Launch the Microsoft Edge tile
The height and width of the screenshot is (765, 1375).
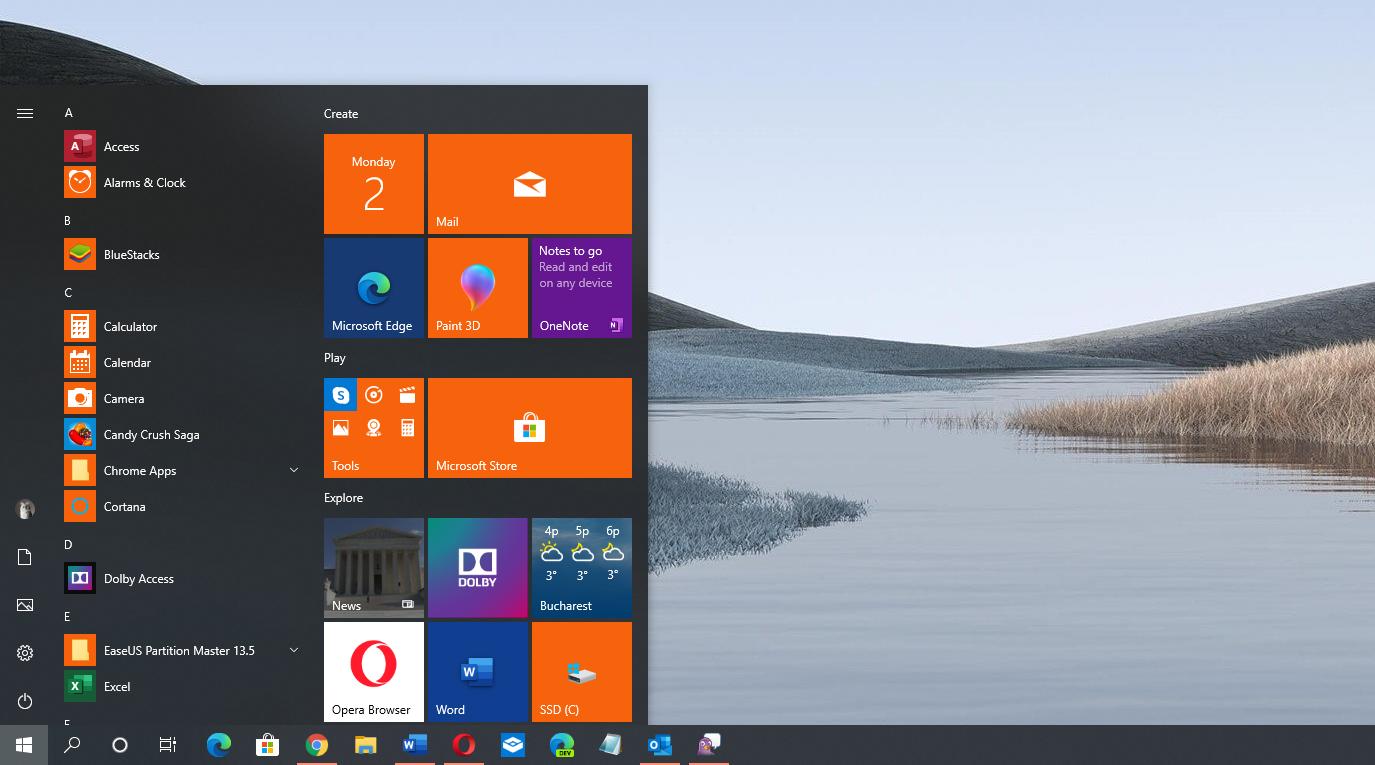374,288
